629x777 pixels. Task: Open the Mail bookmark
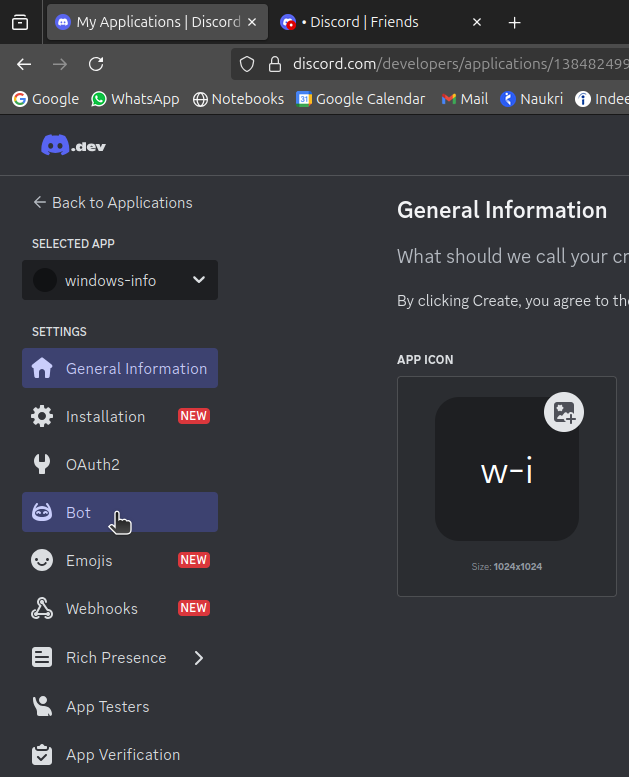[464, 99]
